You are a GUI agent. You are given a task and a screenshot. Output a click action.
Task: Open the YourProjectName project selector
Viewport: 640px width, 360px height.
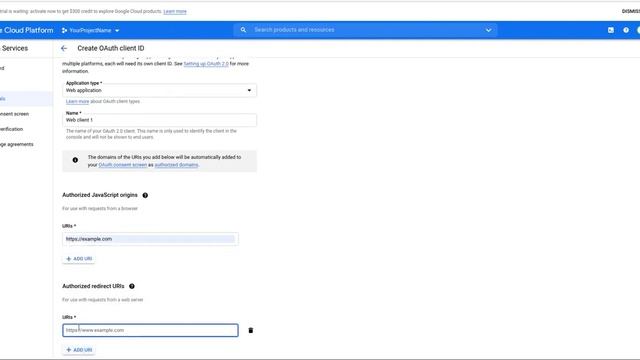91,30
